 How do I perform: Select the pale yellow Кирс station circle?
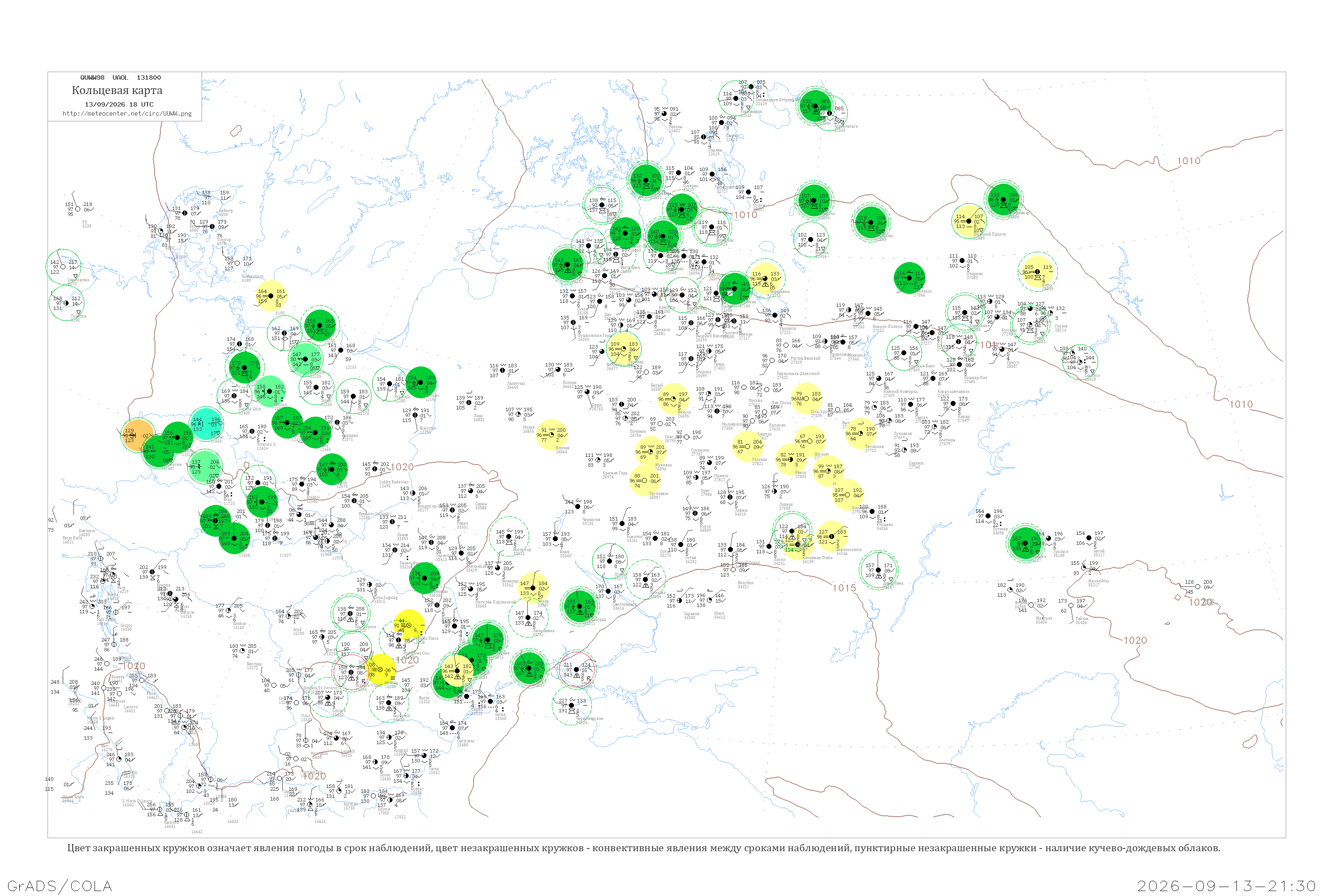coord(1037,272)
